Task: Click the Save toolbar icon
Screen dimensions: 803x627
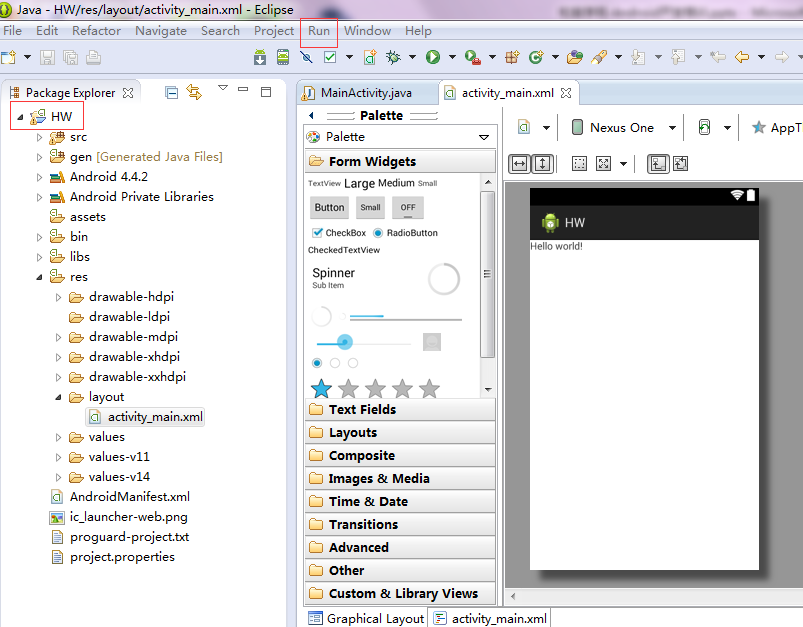Action: [47, 57]
